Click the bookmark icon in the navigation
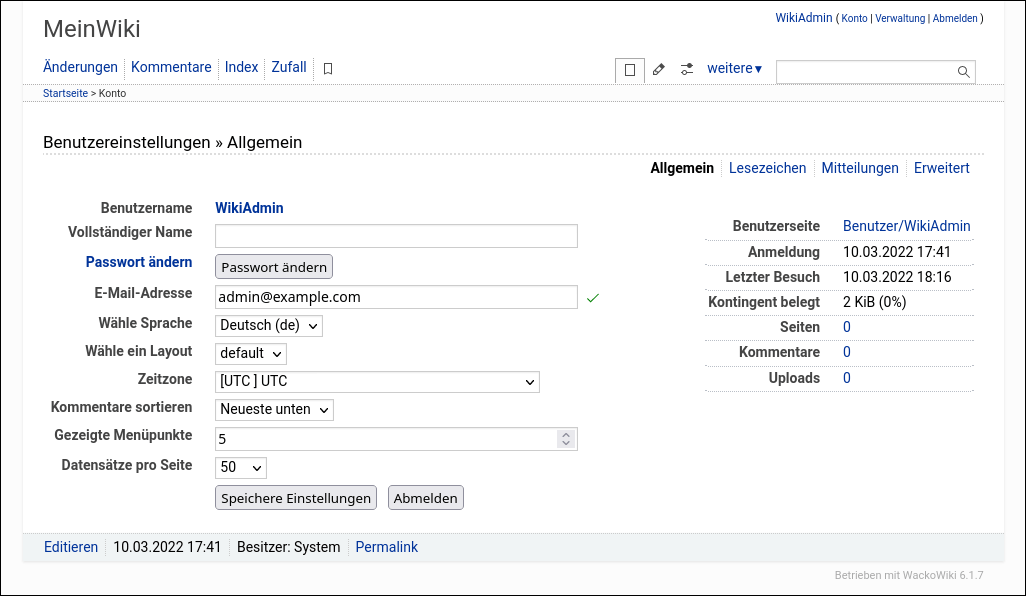This screenshot has width=1026, height=596. click(x=327, y=67)
